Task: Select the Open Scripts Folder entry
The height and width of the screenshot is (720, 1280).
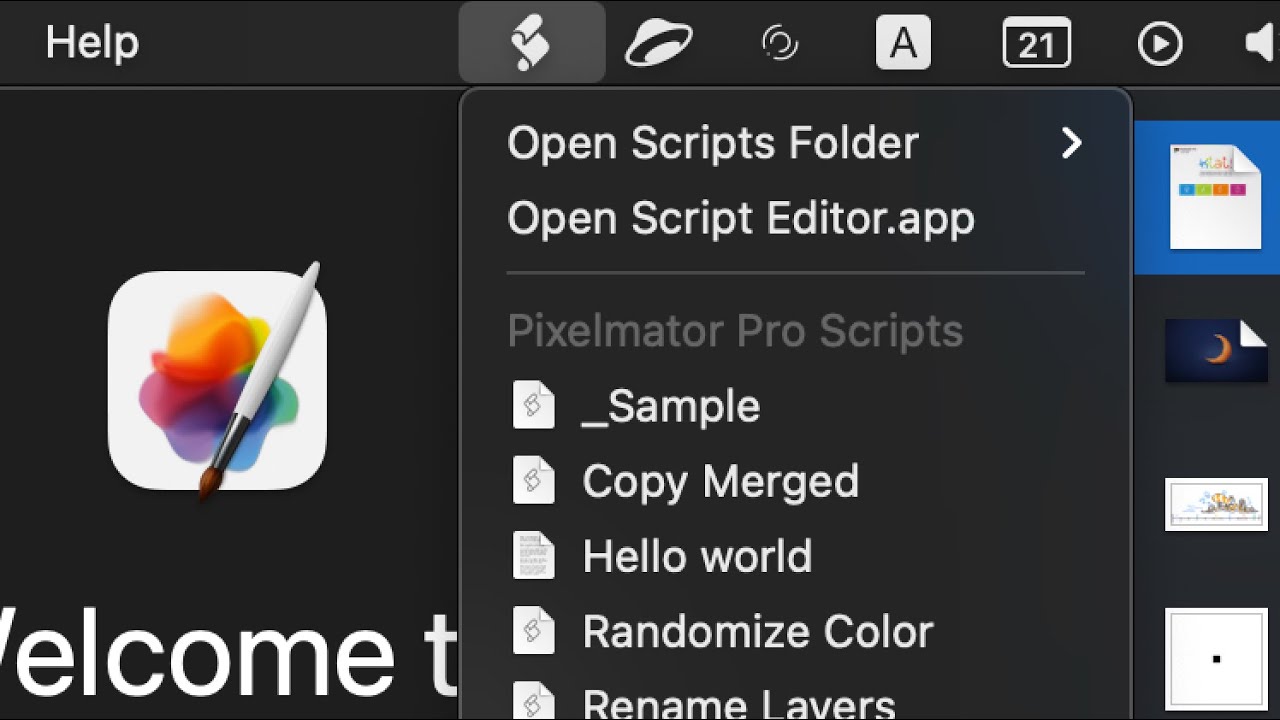Action: click(712, 143)
